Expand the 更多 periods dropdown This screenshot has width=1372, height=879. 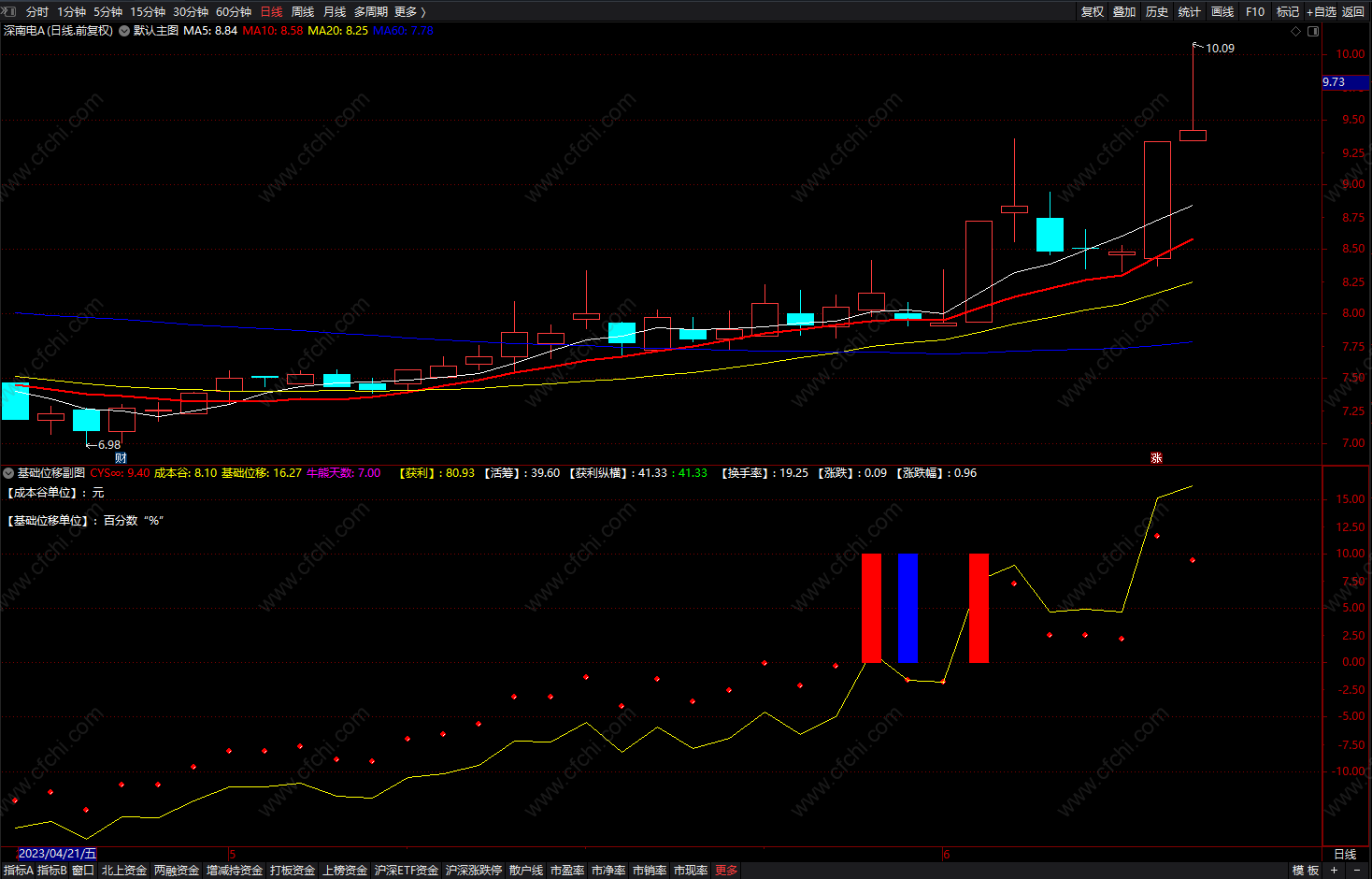tap(410, 12)
